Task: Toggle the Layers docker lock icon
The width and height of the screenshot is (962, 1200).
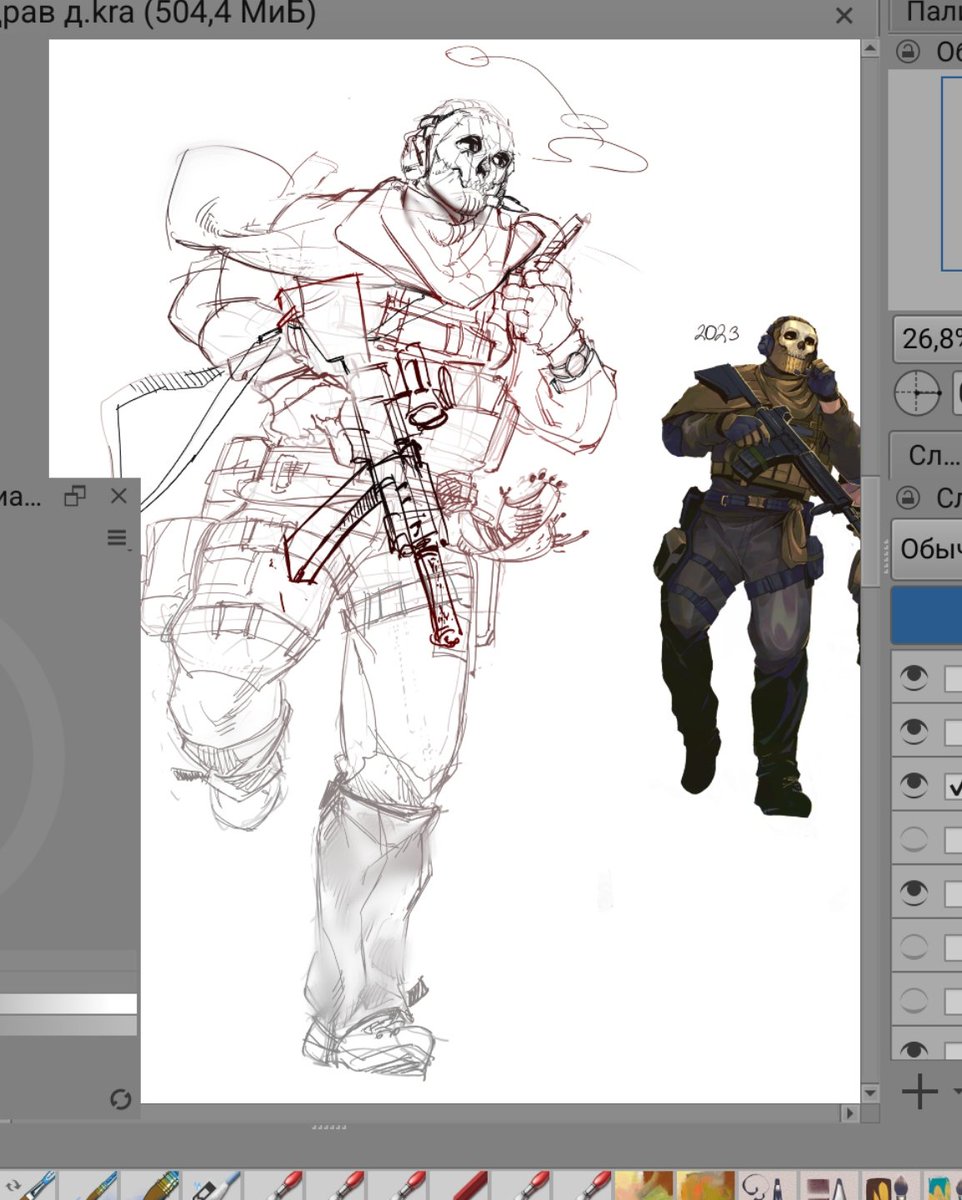Action: click(907, 498)
